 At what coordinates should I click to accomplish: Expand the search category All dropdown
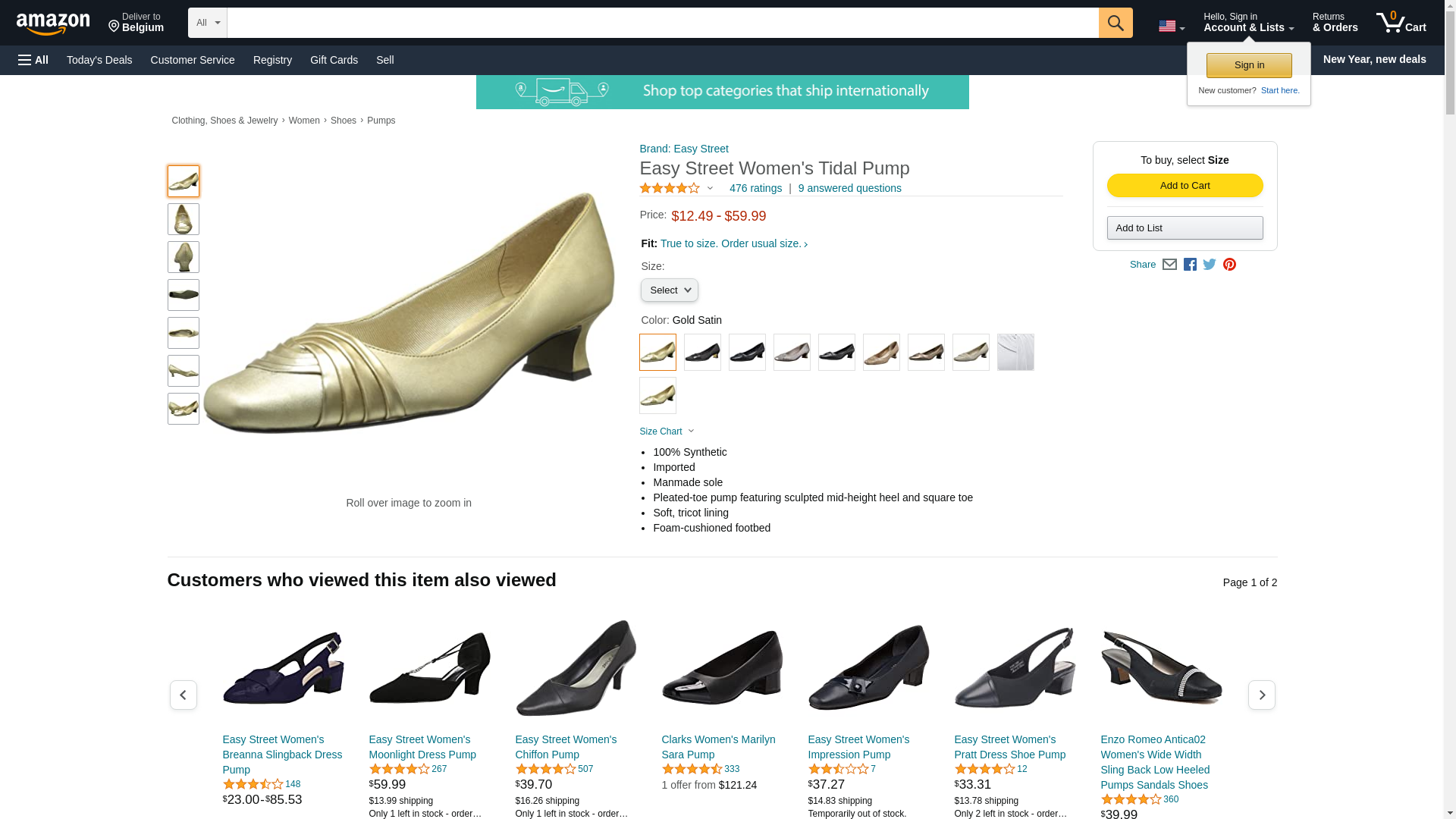[x=207, y=23]
